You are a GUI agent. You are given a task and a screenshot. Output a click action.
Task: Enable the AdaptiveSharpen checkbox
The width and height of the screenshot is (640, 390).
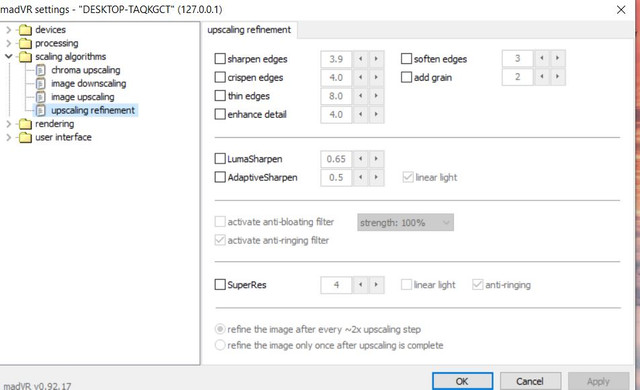pos(220,177)
